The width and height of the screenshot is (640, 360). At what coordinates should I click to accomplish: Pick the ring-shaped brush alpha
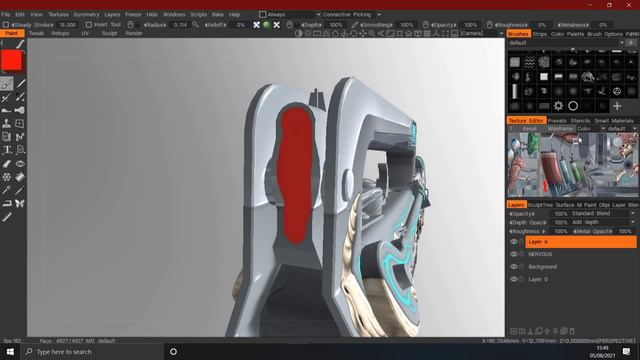[x=573, y=106]
